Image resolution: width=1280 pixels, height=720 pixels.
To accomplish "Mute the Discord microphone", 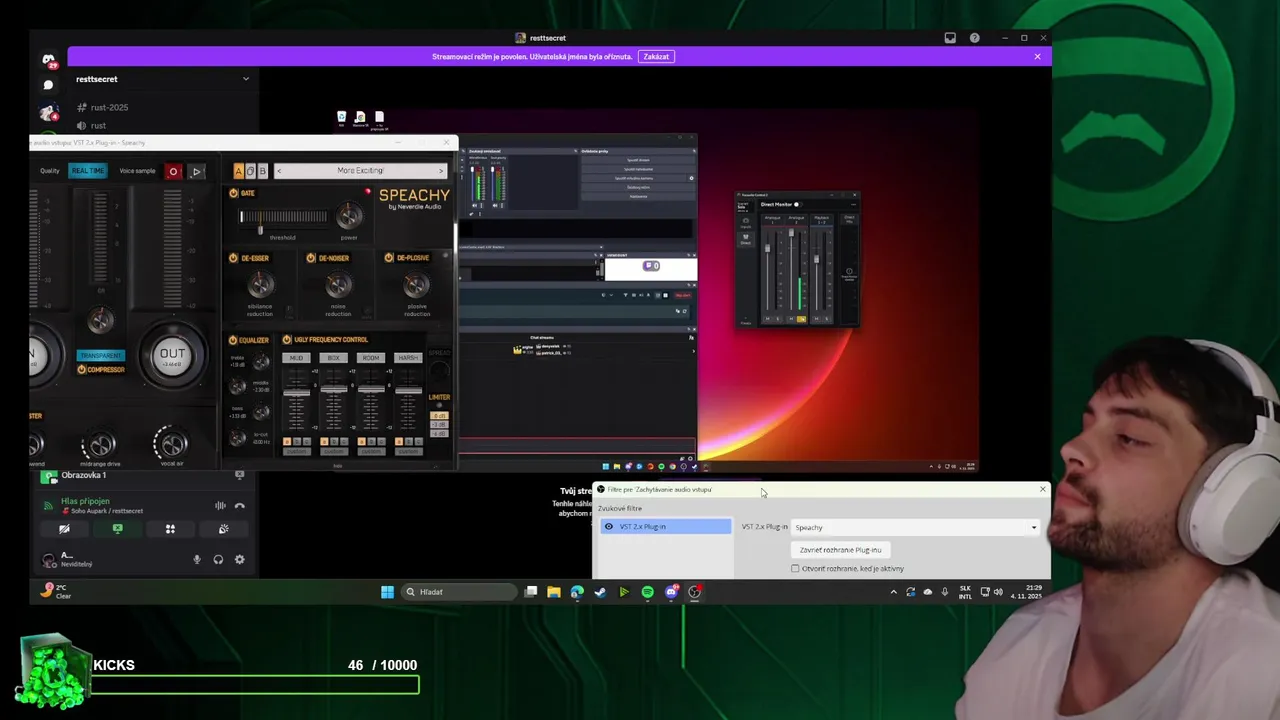I will point(197,560).
